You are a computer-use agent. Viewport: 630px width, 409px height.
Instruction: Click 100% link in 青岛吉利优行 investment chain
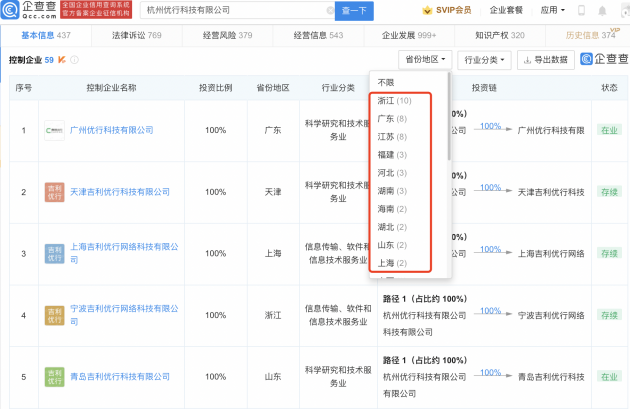(491, 372)
